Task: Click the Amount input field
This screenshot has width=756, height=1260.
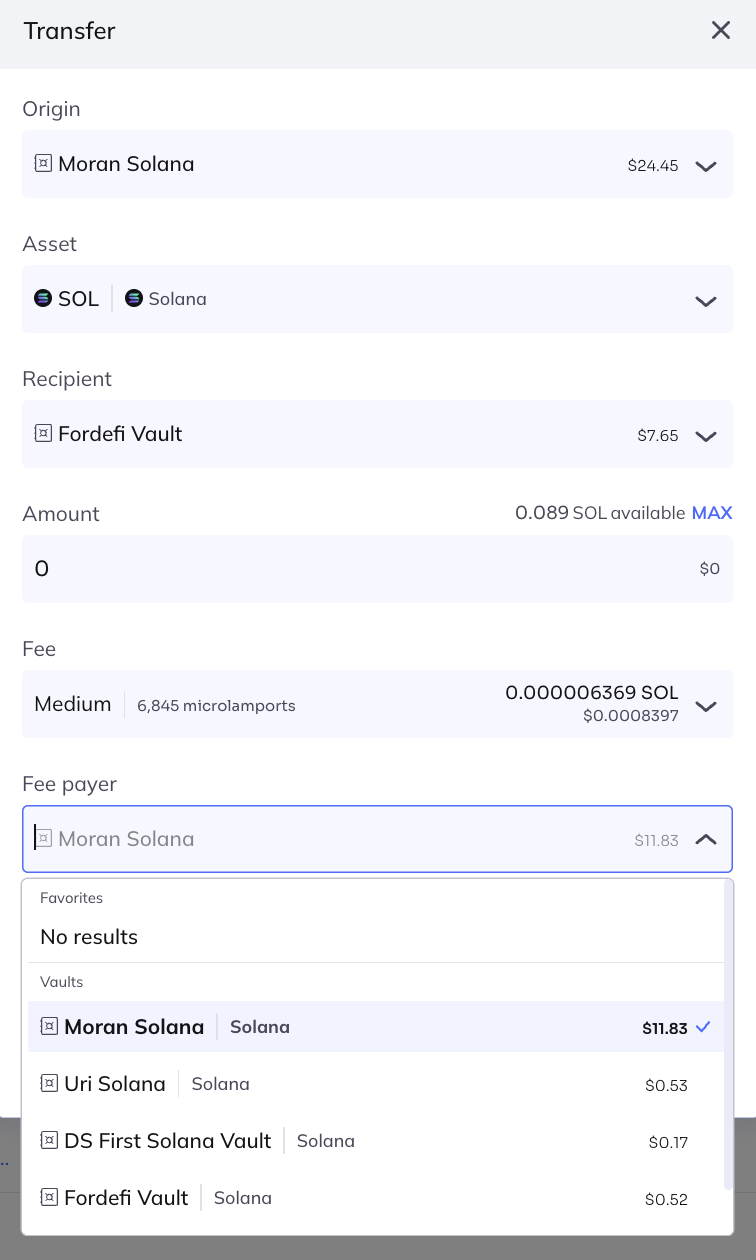Action: [350, 569]
